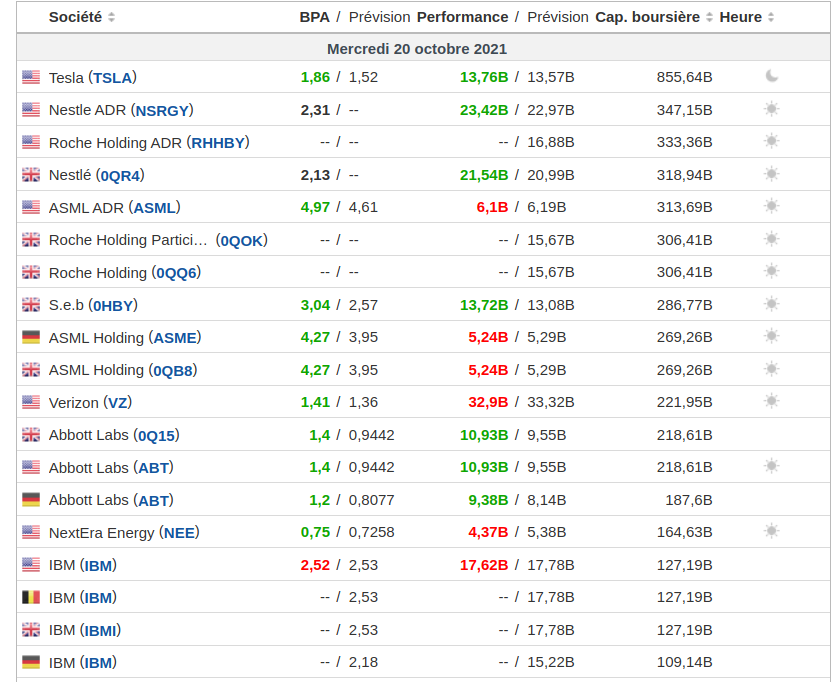Screen dimensions: 838x682
Task: Click the UK flag beside Nestlé (0QR4)
Action: tap(31, 175)
